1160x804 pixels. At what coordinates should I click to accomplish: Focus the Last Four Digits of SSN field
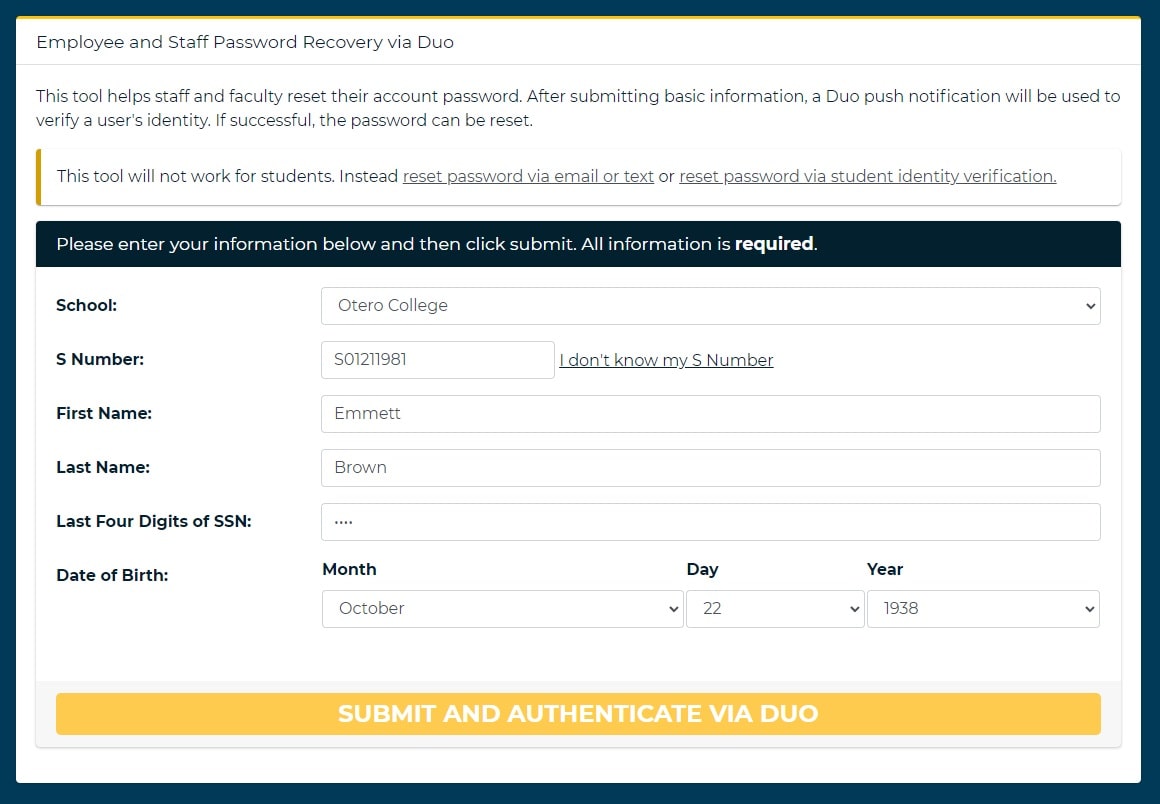click(710, 521)
